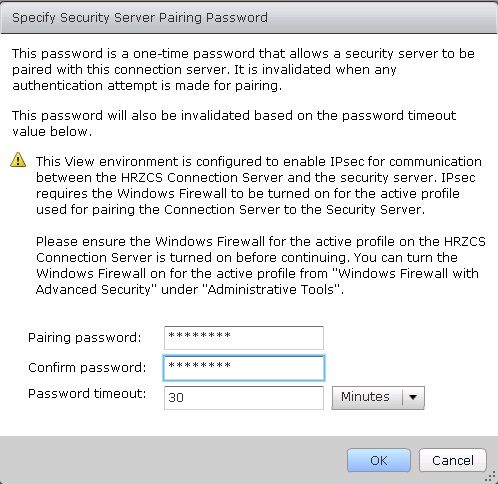Cancel the pairing password dialog
498x484 pixels.
[x=453, y=460]
